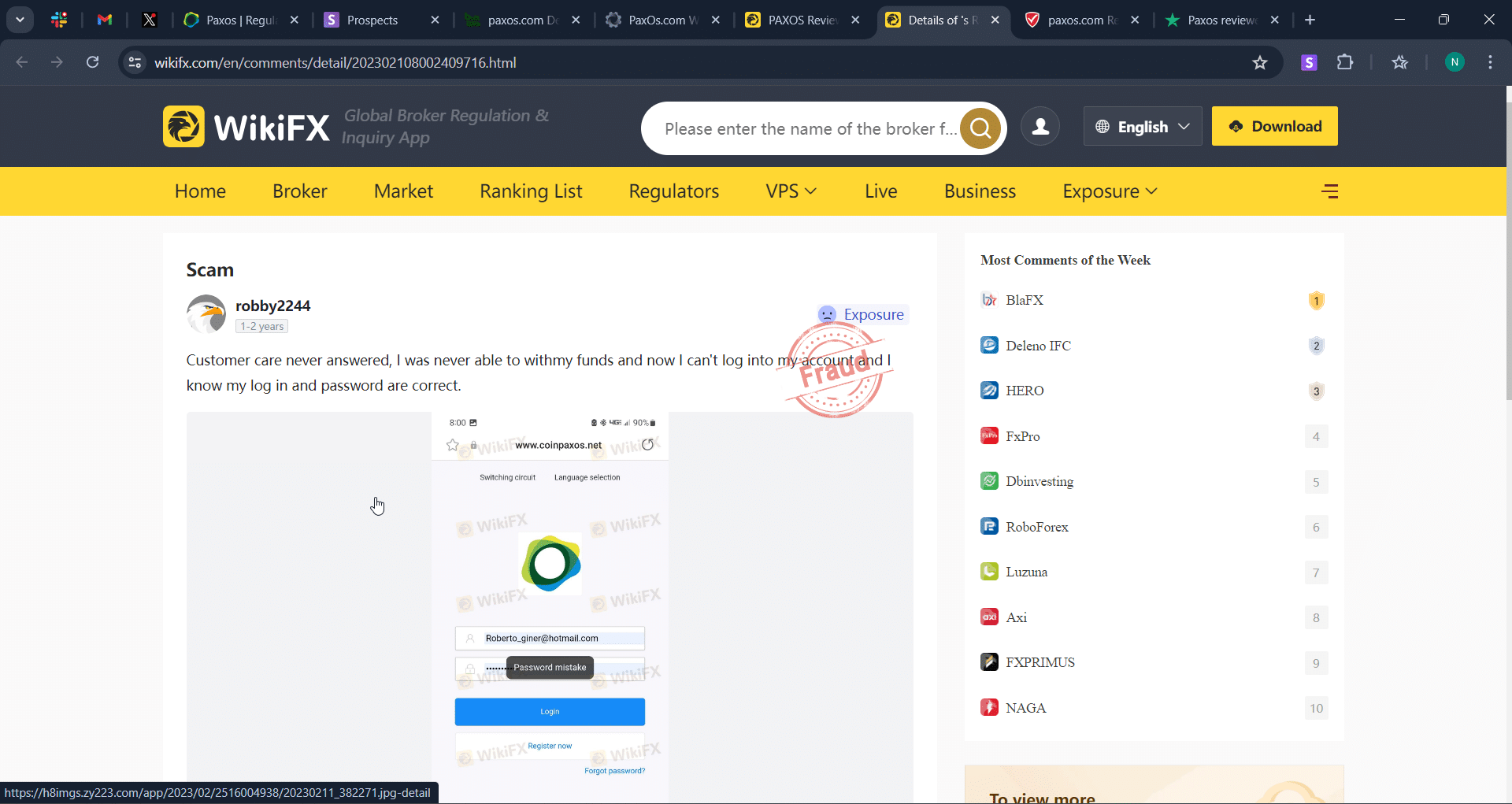This screenshot has height=804, width=1512.
Task: Open the Market menu item
Action: tap(403, 191)
